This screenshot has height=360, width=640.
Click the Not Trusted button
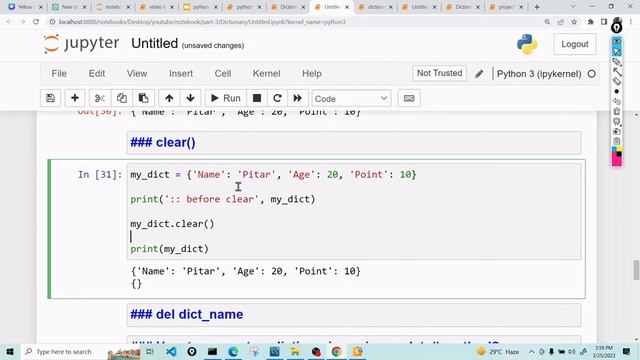coord(439,73)
